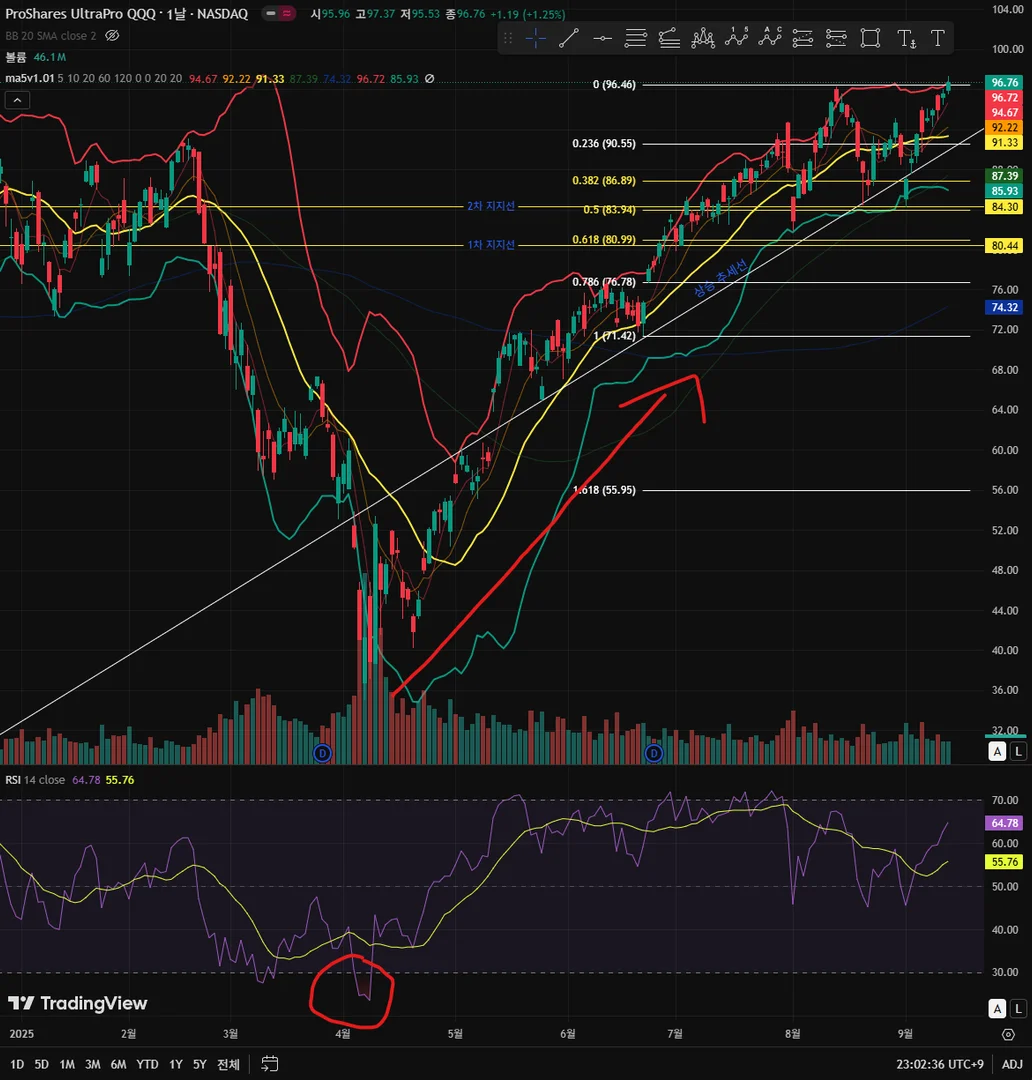Select the Elliott impulse wave 1-5 tool
1032x1080 pixels.
coord(736,39)
